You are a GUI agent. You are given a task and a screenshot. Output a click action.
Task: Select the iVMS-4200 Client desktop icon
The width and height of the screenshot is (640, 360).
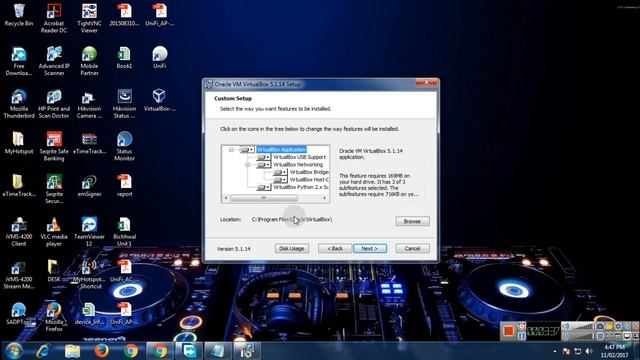pos(19,232)
